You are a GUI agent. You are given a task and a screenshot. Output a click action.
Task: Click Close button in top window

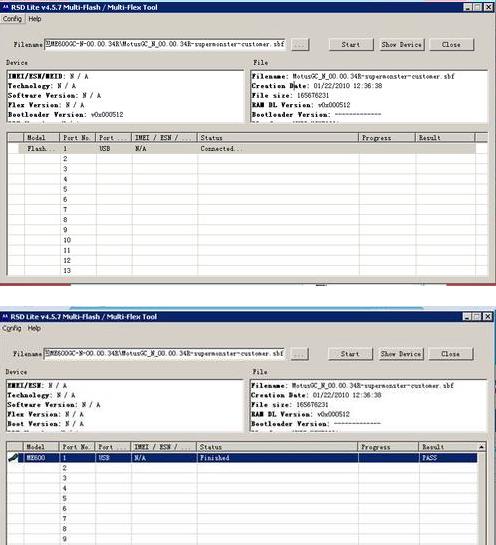pos(451,44)
